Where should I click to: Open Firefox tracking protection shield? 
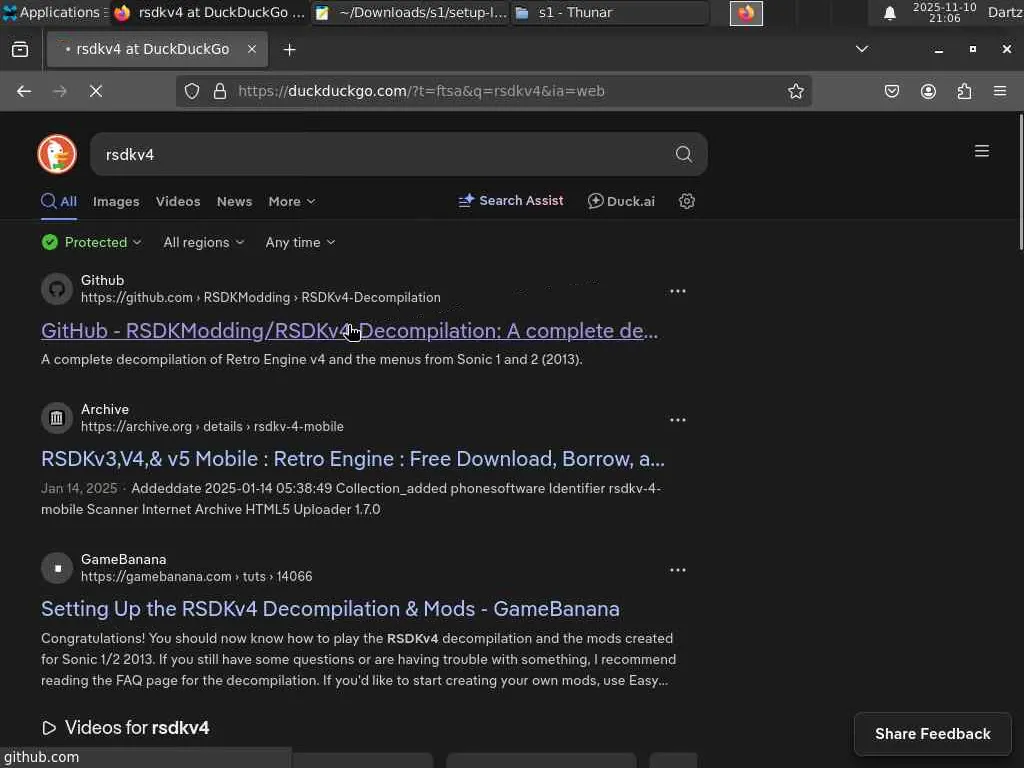[191, 91]
